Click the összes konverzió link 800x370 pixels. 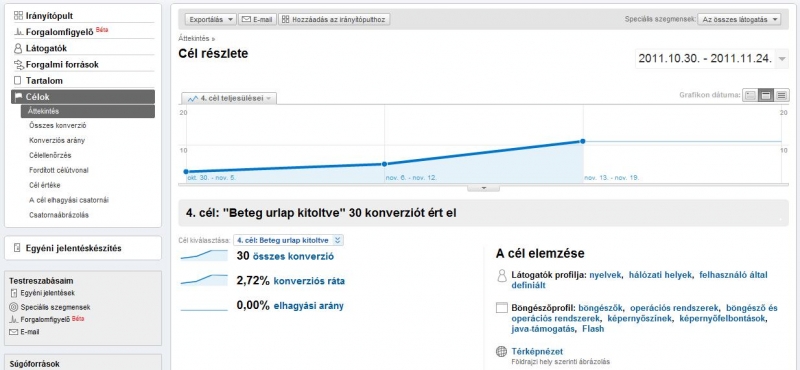tap(293, 257)
